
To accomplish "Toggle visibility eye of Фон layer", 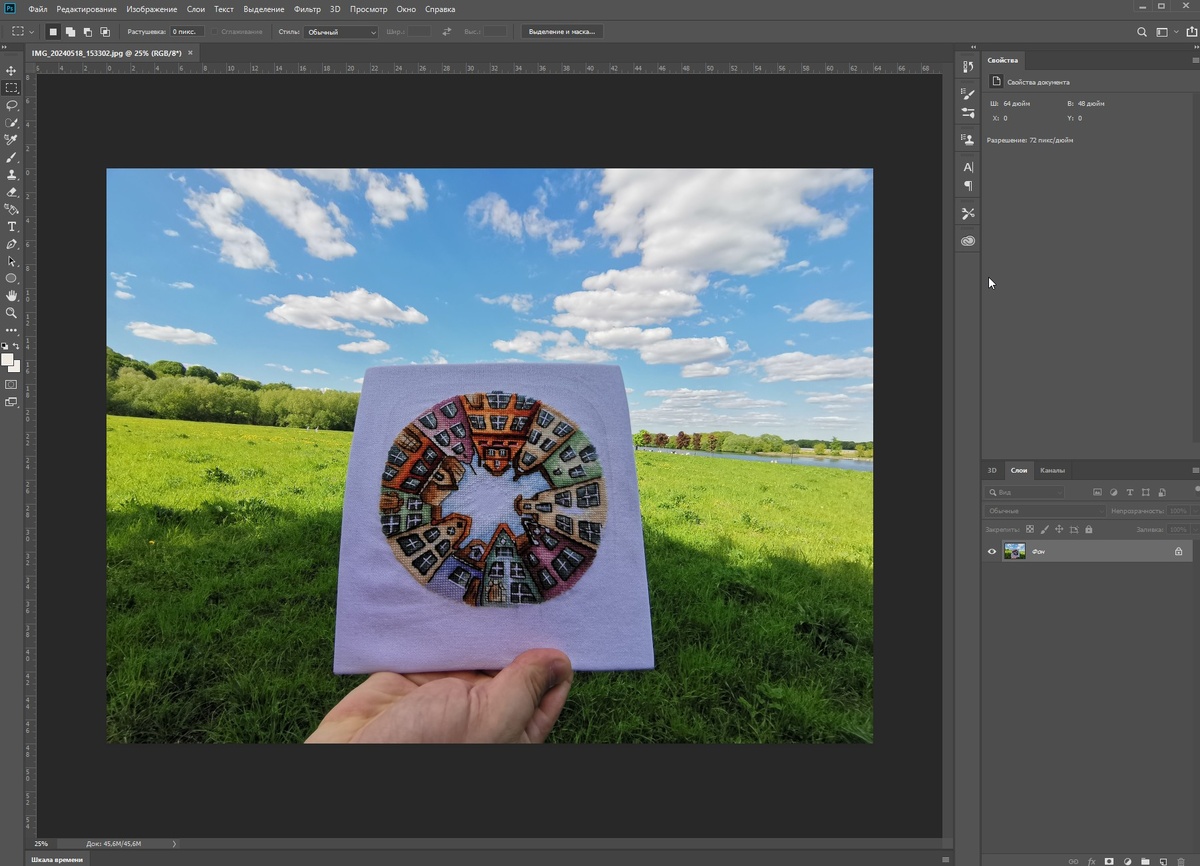I will tap(992, 551).
